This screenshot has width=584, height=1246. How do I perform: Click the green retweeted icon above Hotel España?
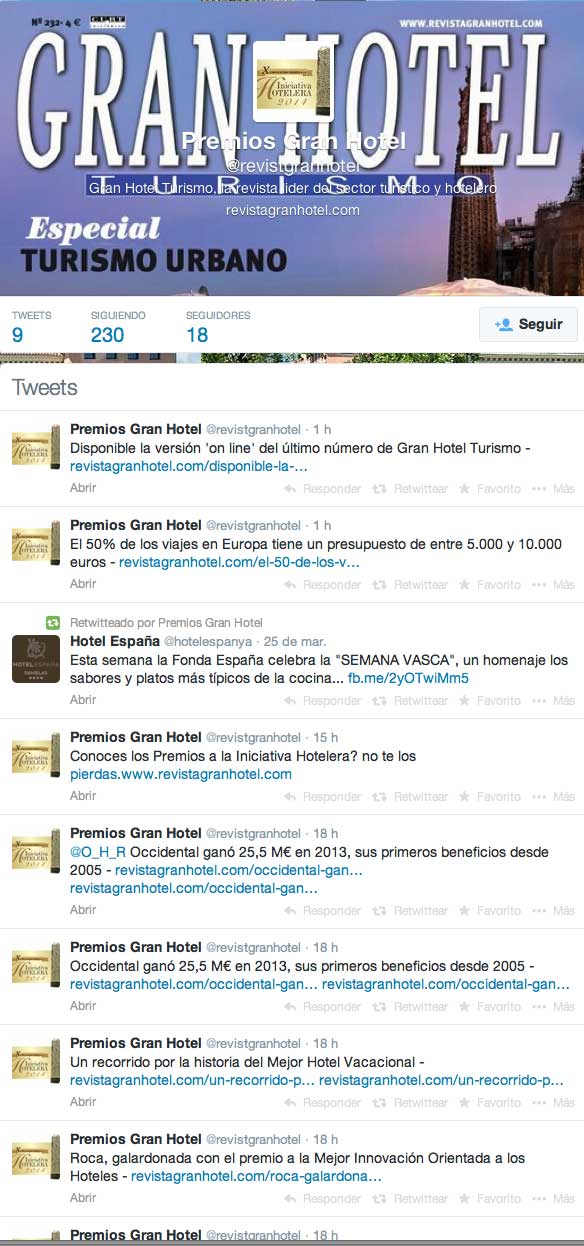[x=53, y=622]
